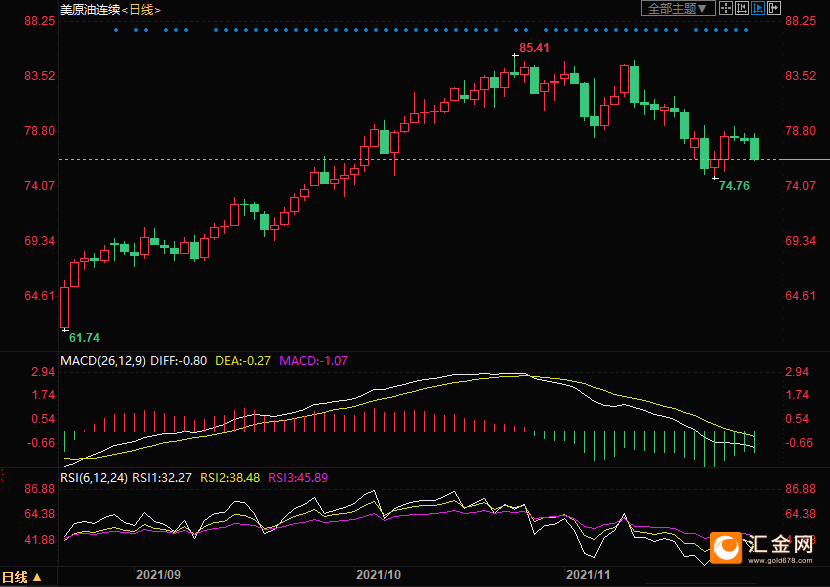This screenshot has width=830, height=587.
Task: Click the 2021/09 date on time axis
Action: (x=158, y=575)
